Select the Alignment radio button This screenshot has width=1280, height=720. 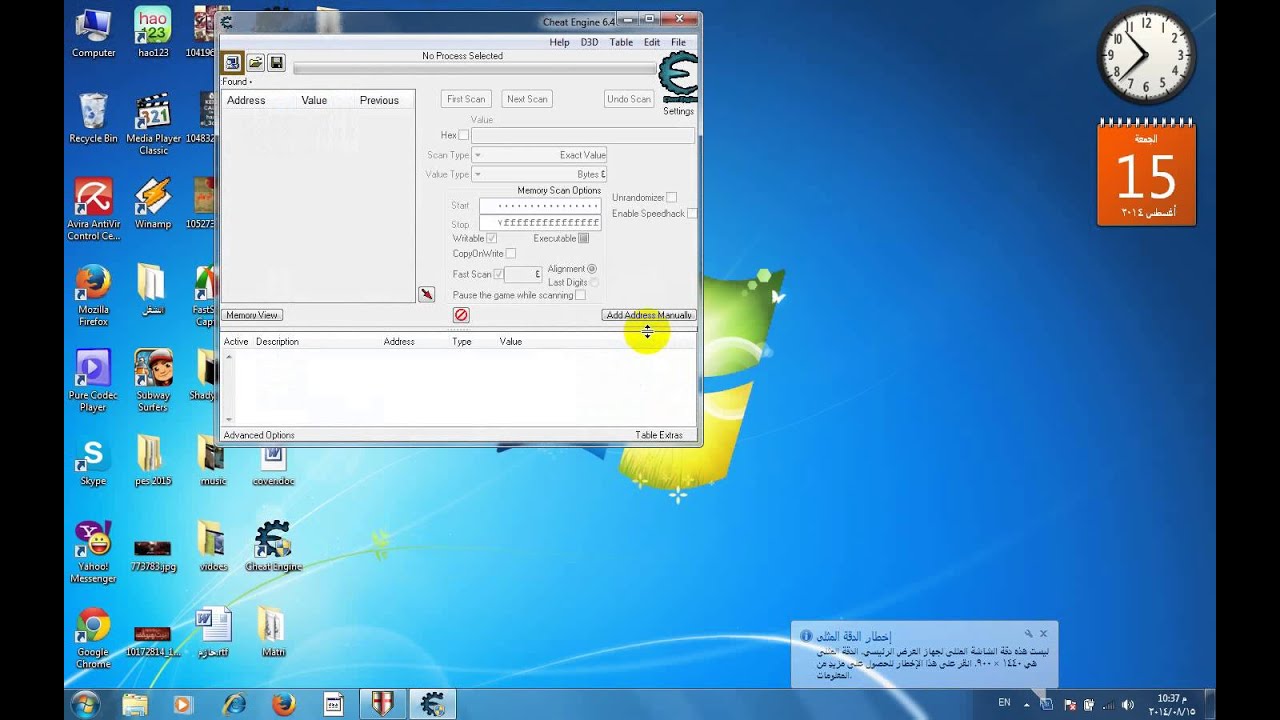591,269
